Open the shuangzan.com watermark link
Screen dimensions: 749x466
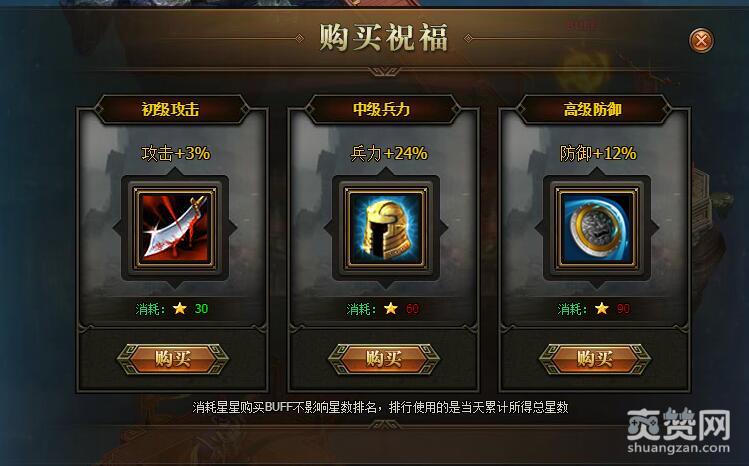678,448
